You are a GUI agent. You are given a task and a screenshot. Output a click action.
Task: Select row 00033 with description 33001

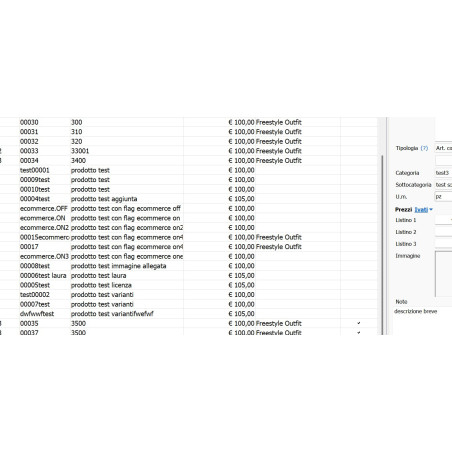[x=188, y=151]
